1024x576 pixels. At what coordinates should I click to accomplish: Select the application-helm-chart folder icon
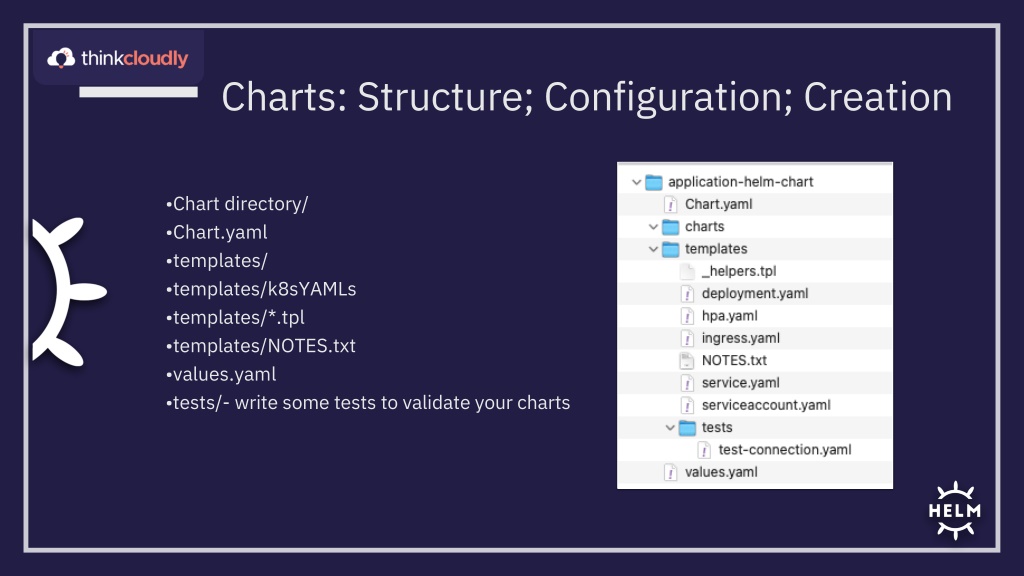click(x=654, y=182)
